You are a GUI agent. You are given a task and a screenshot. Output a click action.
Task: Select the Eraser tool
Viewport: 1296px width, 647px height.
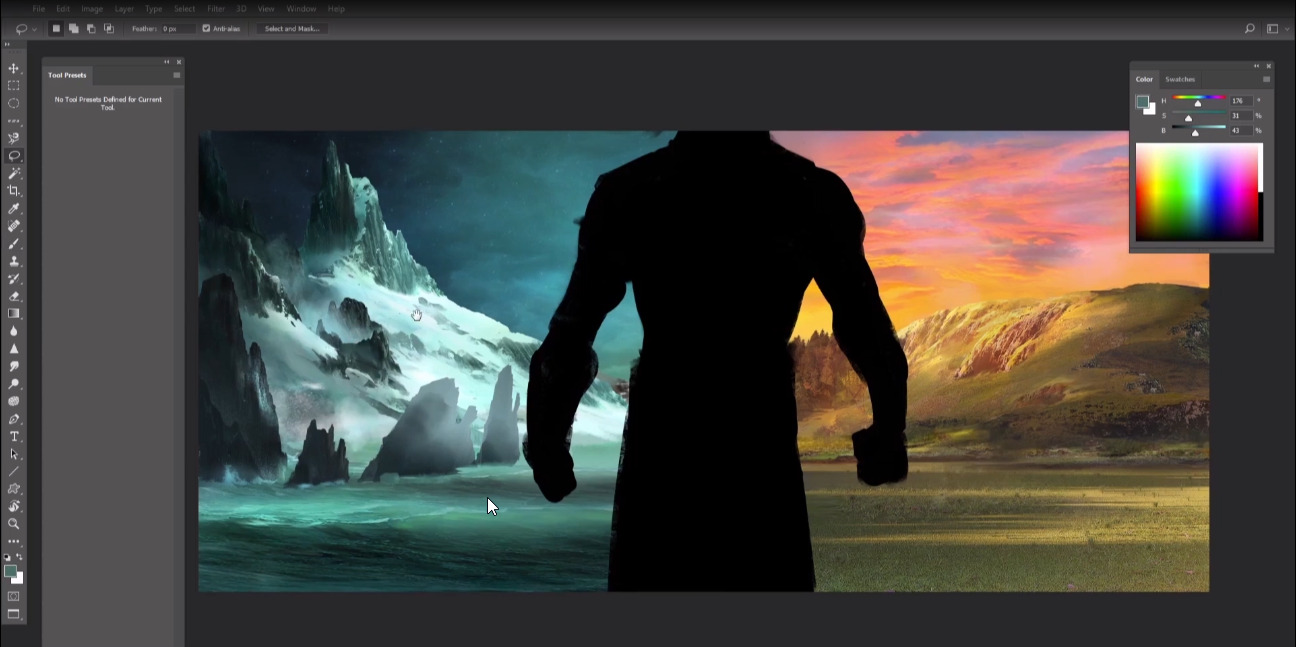(14, 296)
